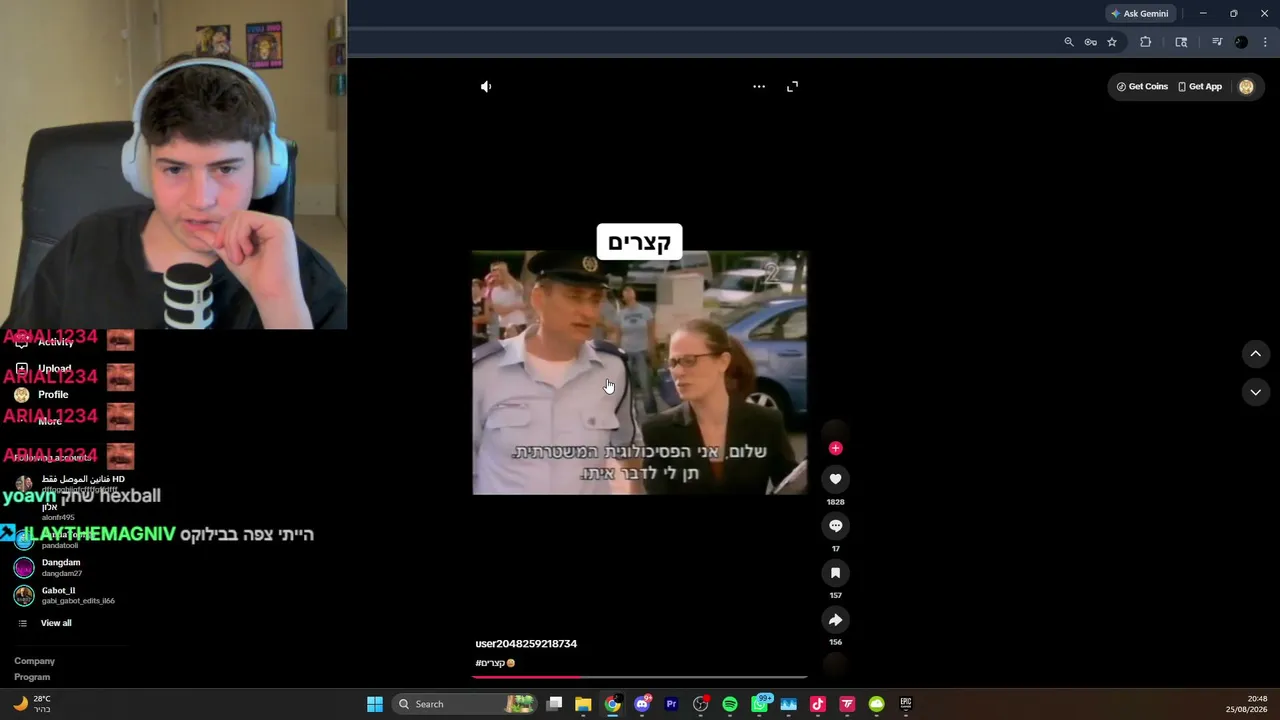The height and width of the screenshot is (720, 1280).
Task: Open Epic Games Launcher from the taskbar
Action: [x=906, y=704]
